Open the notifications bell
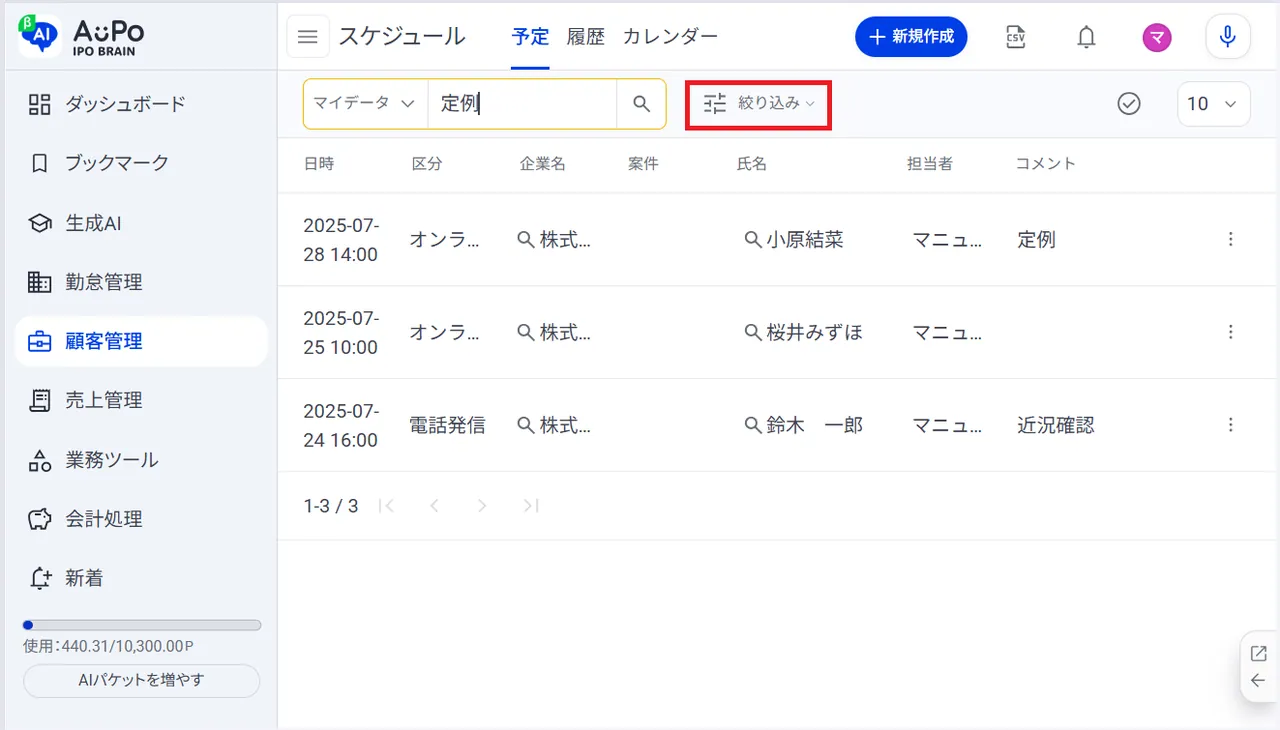This screenshot has width=1280, height=730. [x=1086, y=37]
